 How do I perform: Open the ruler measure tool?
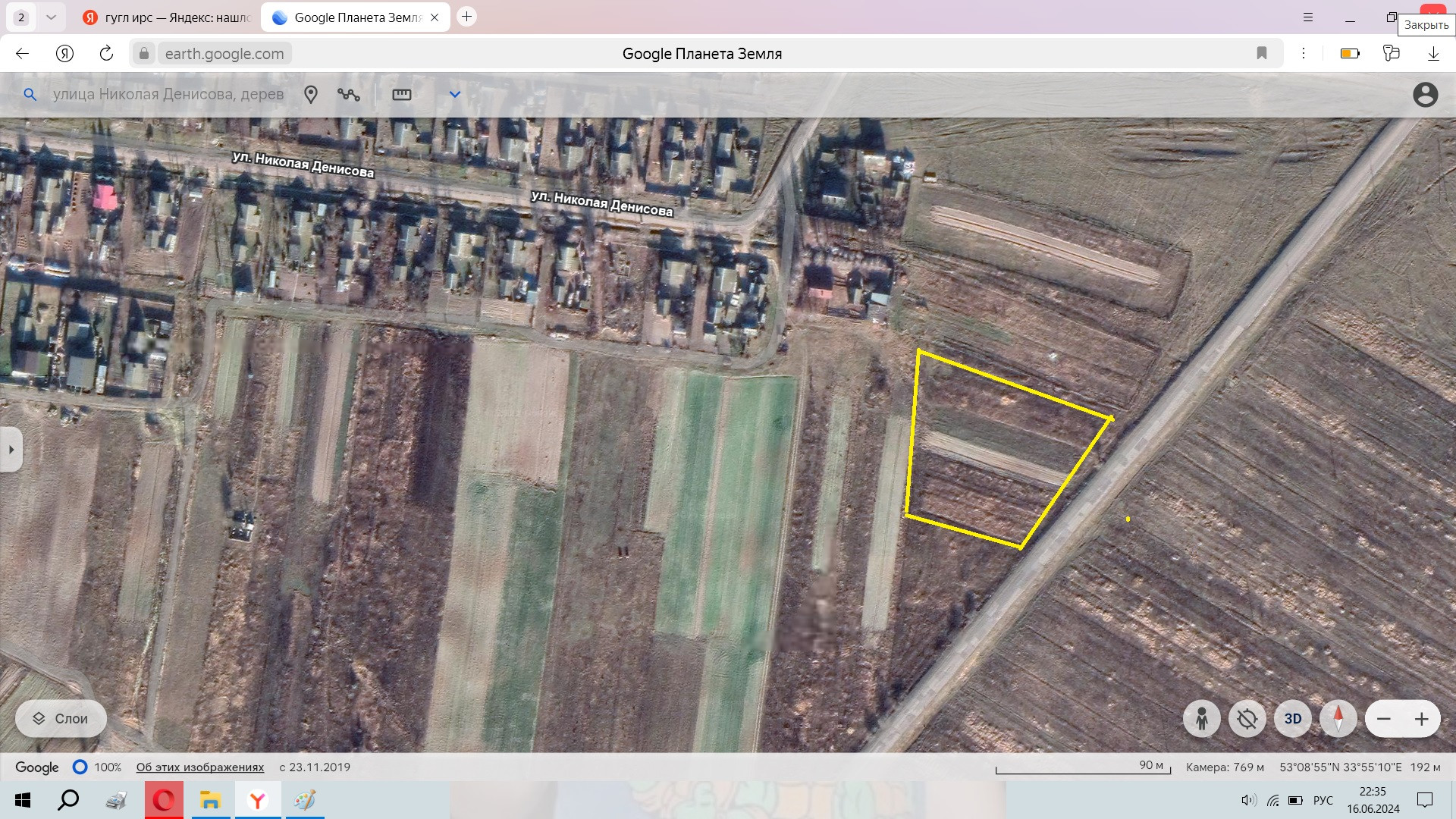[402, 95]
